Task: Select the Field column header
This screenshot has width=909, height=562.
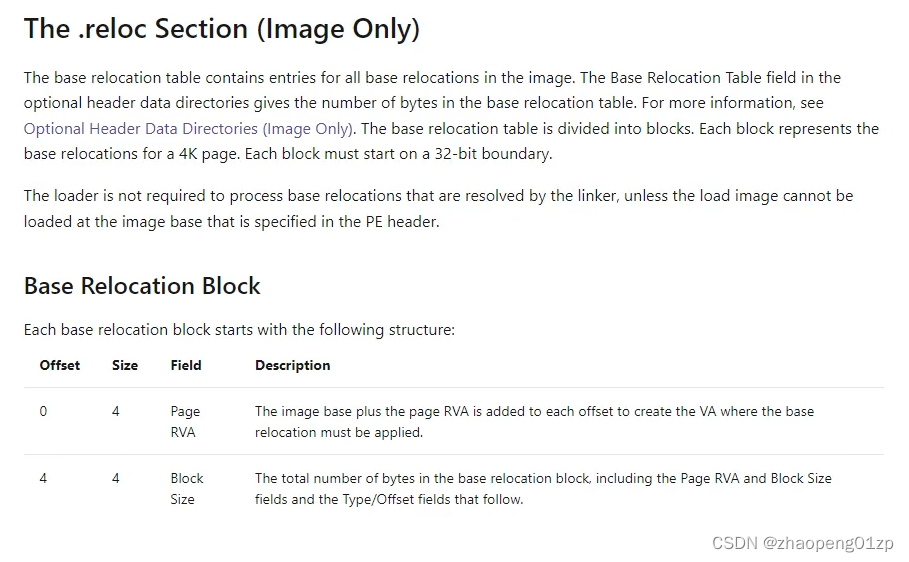Action: [x=186, y=365]
